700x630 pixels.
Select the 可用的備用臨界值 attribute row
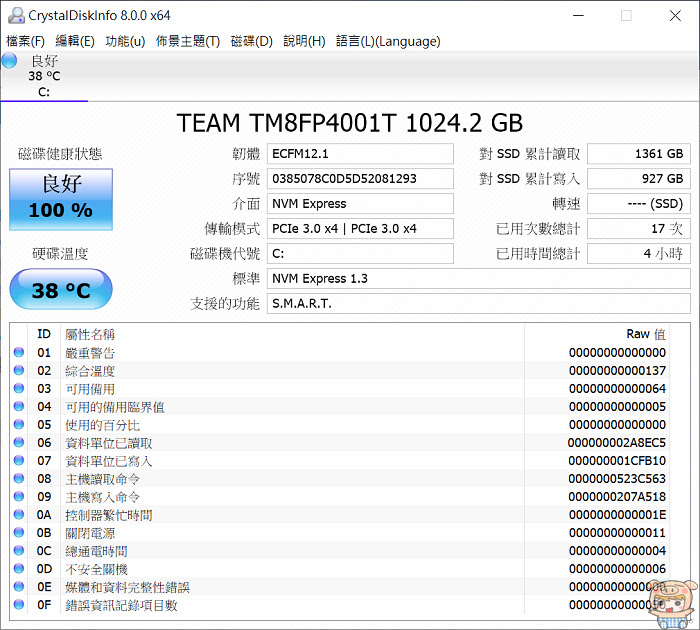point(340,407)
